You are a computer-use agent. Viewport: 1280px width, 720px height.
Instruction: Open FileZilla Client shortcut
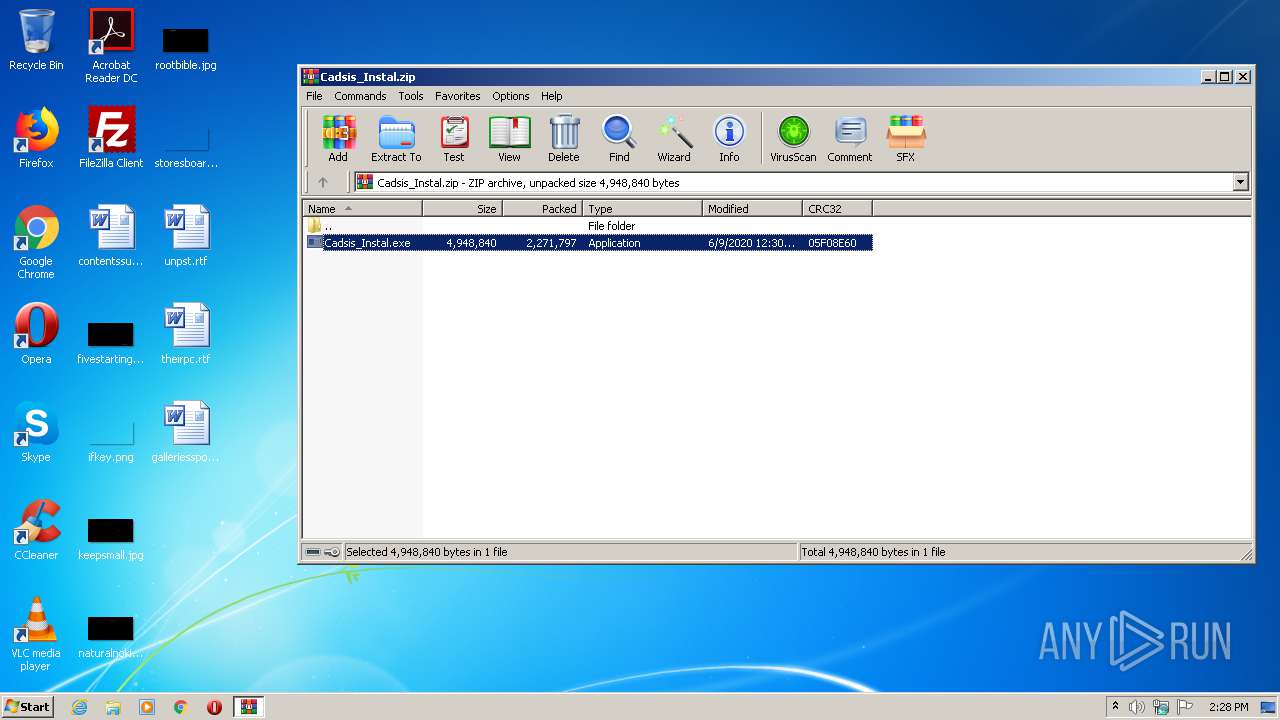point(111,138)
